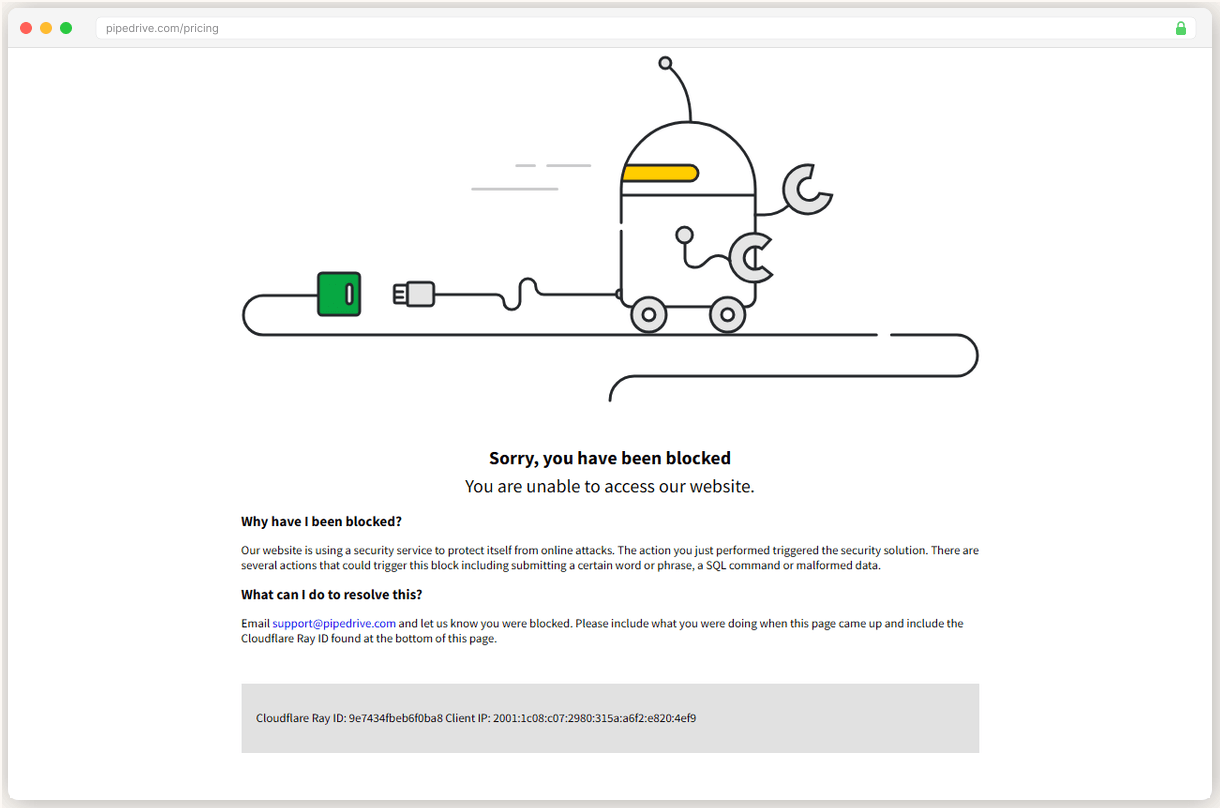1220x808 pixels.
Task: Open the support@pipedrive.com email link
Action: coord(334,623)
